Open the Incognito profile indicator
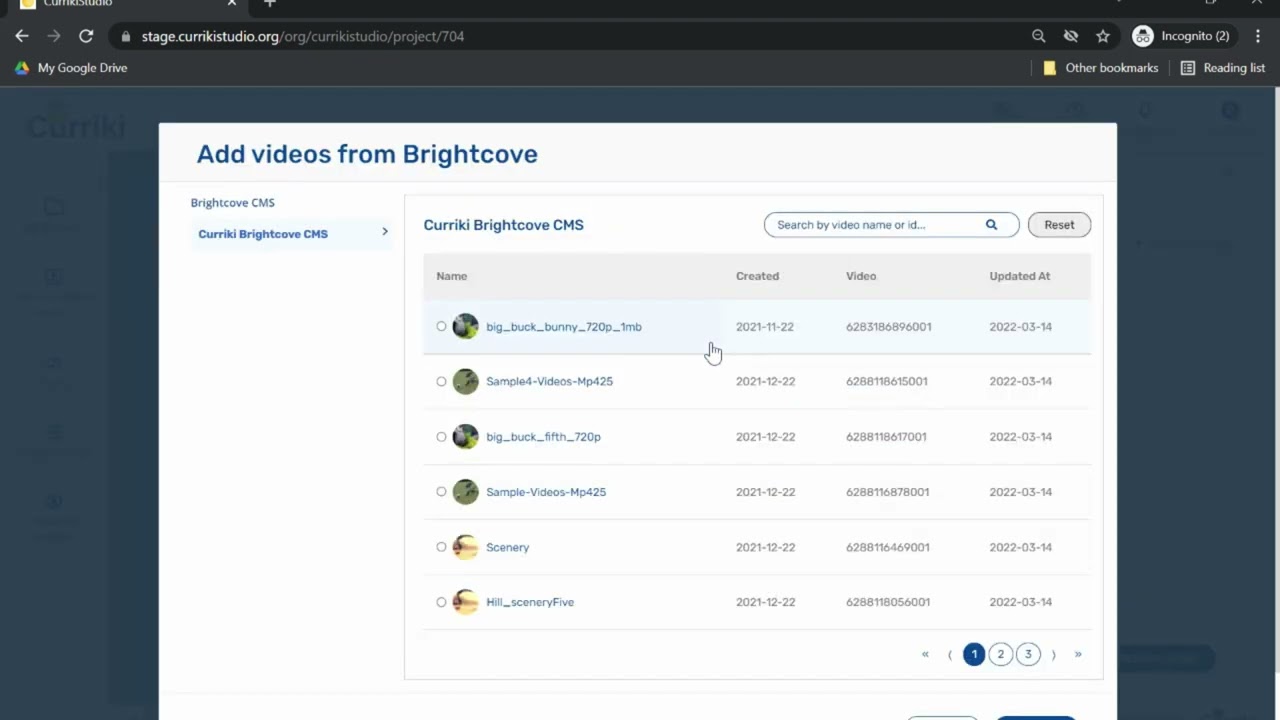Screen dimensions: 1280x720 click(1181, 36)
